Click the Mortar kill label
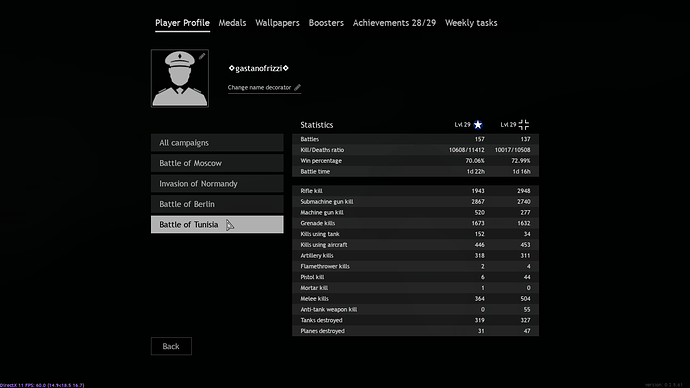This screenshot has height=388, width=690. coord(314,288)
